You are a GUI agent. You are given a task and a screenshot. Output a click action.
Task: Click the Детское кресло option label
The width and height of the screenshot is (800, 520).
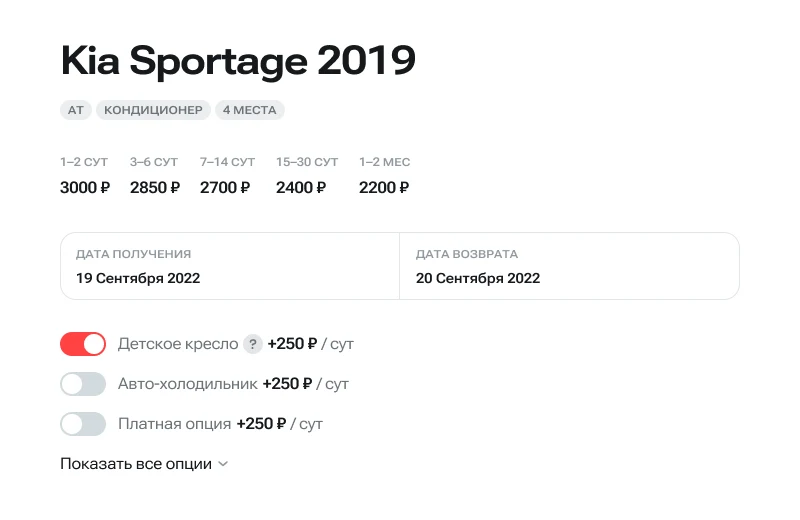coord(178,344)
